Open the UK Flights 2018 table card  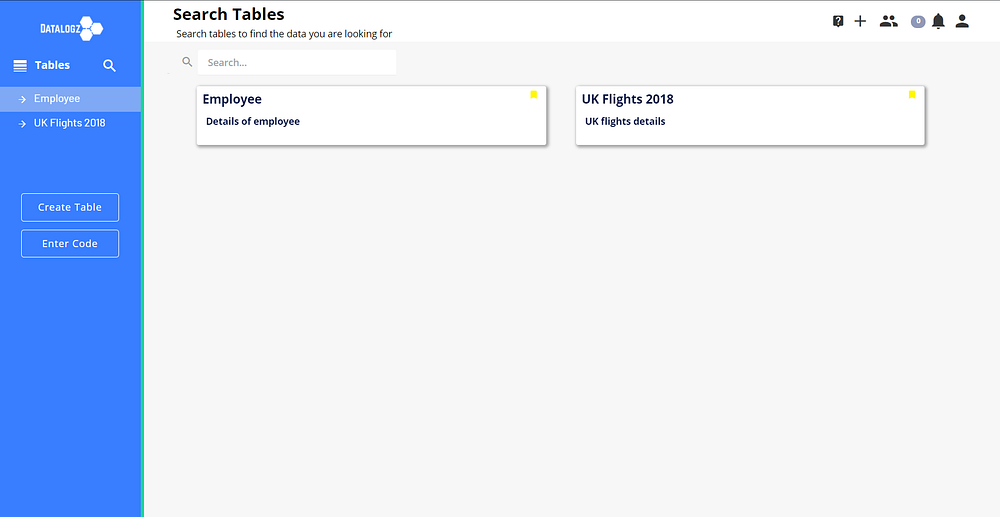point(750,115)
